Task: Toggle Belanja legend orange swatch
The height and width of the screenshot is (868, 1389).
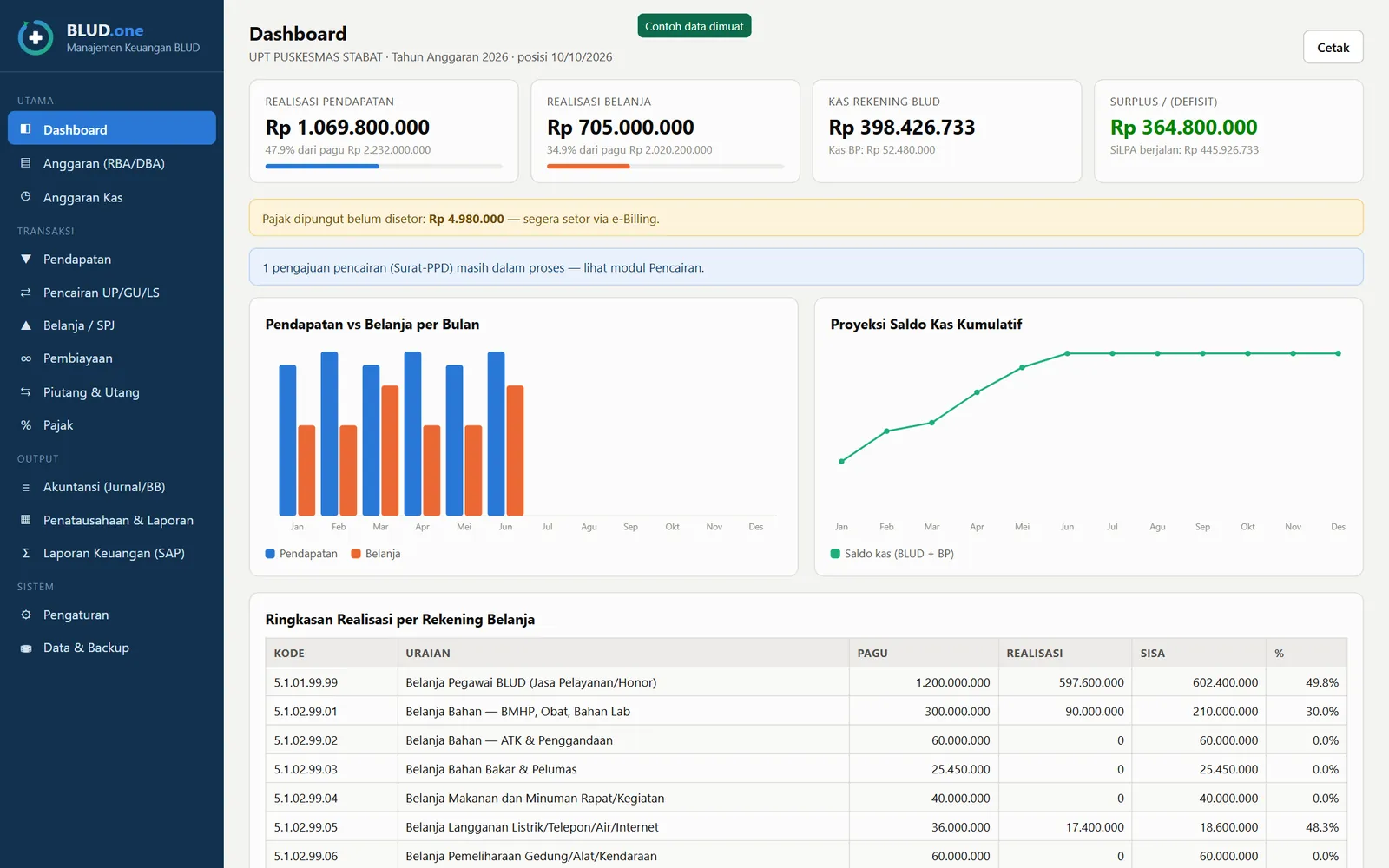Action: 356,554
